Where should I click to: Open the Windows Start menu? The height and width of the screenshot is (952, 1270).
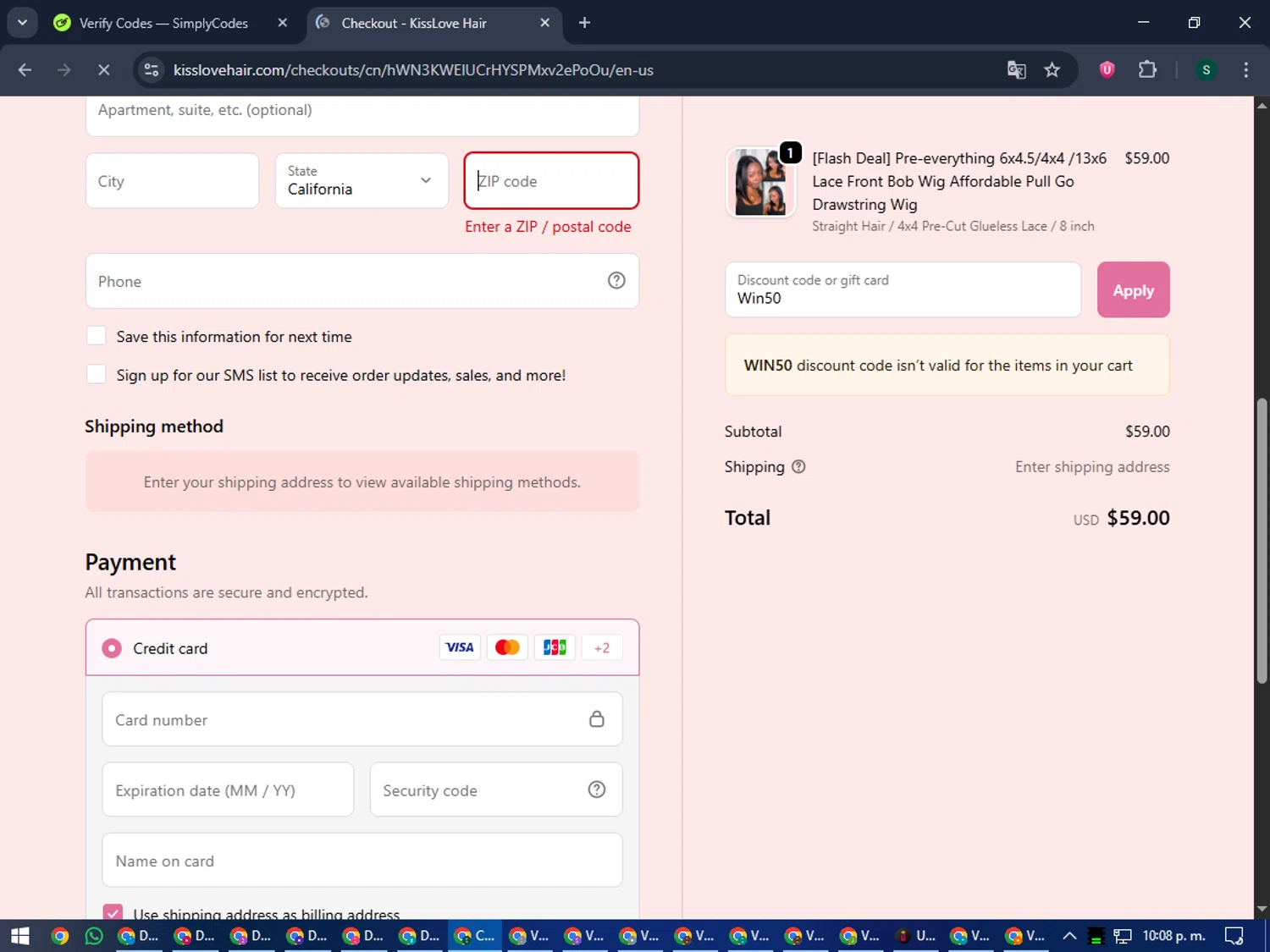(x=20, y=935)
